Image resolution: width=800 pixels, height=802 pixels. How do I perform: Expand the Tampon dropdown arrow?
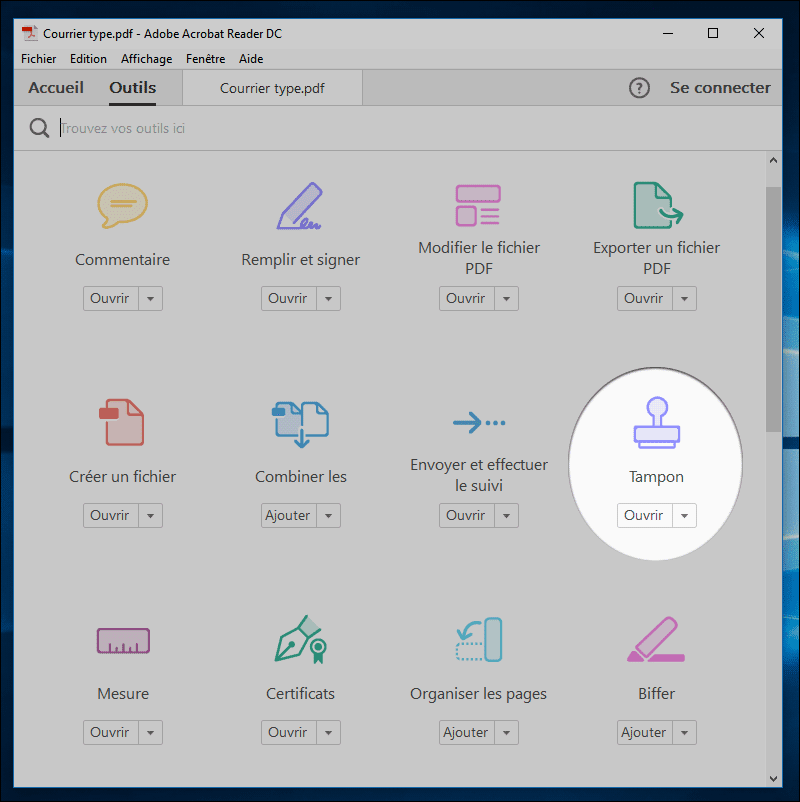684,515
